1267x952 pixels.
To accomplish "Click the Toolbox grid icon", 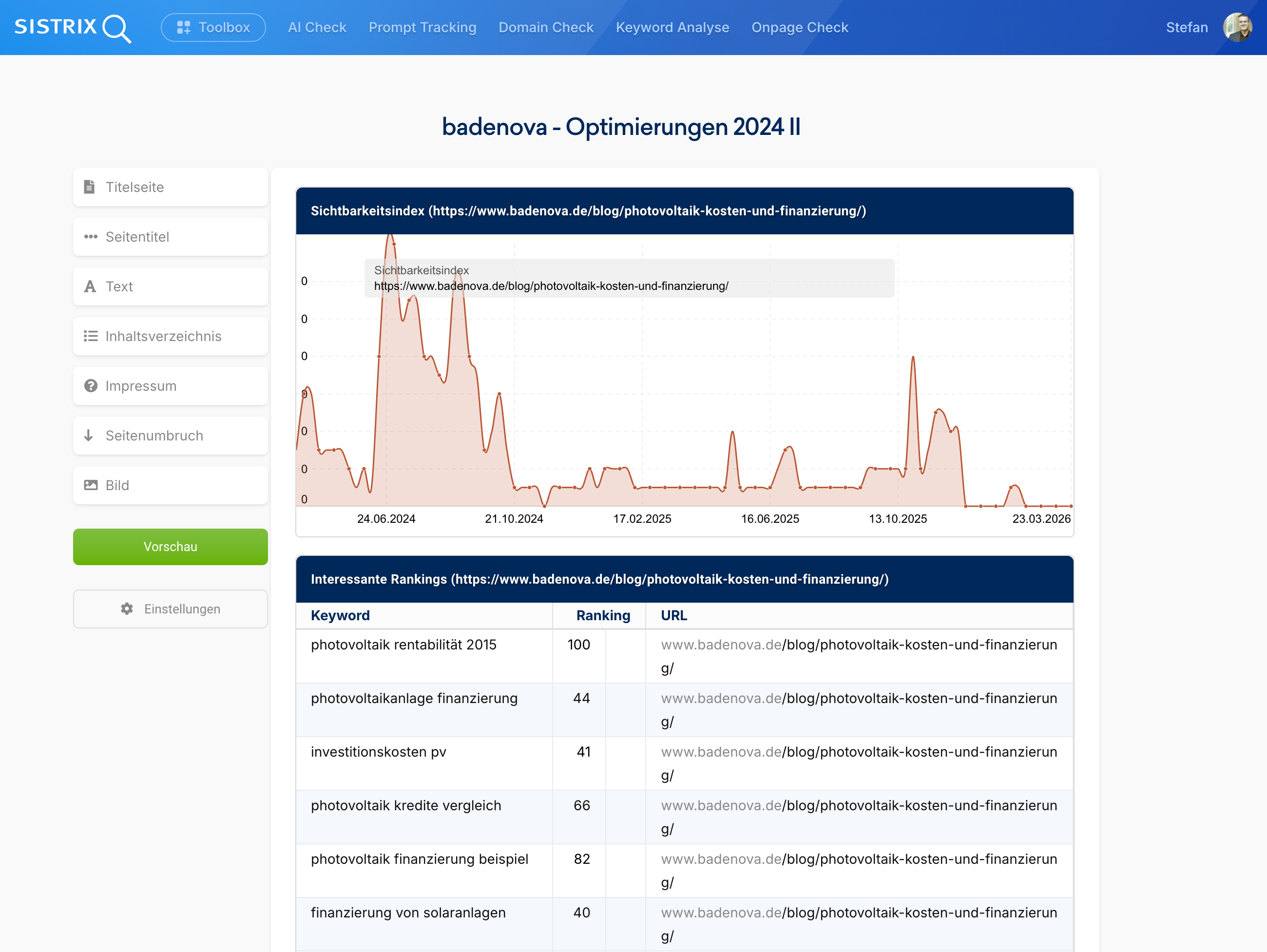I will 183,27.
